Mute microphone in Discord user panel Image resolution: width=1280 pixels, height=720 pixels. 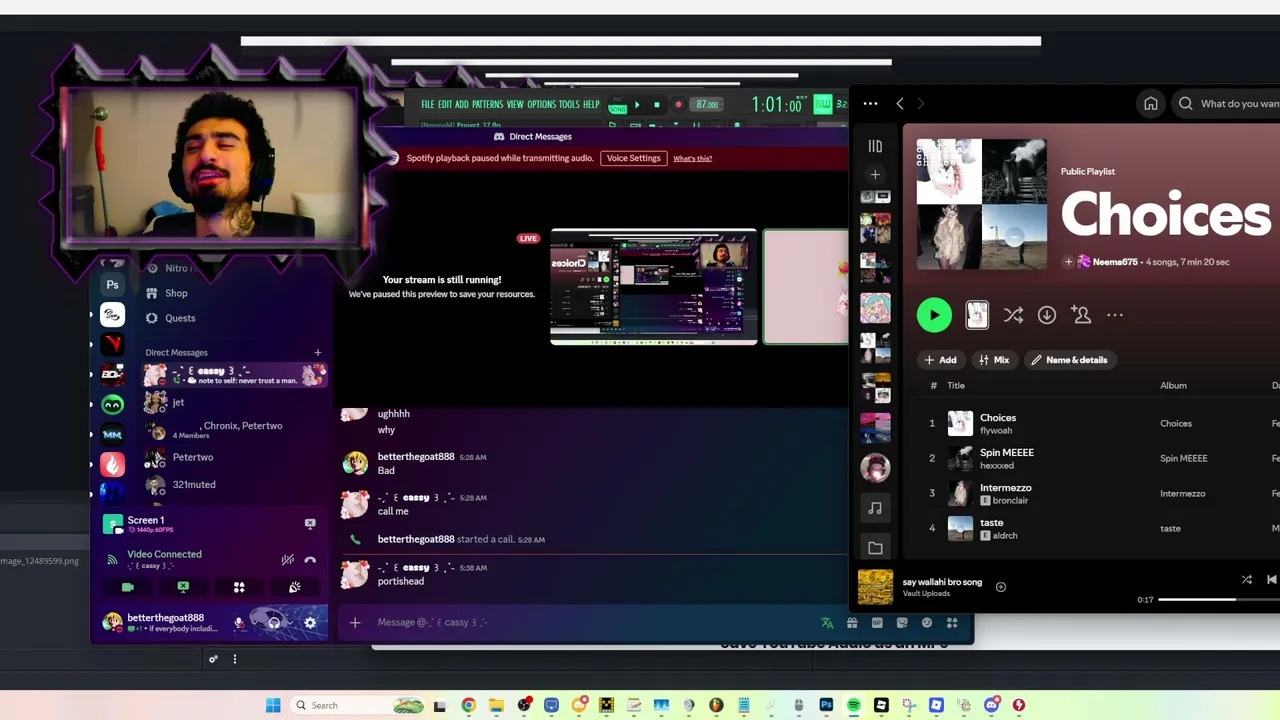(x=238, y=623)
